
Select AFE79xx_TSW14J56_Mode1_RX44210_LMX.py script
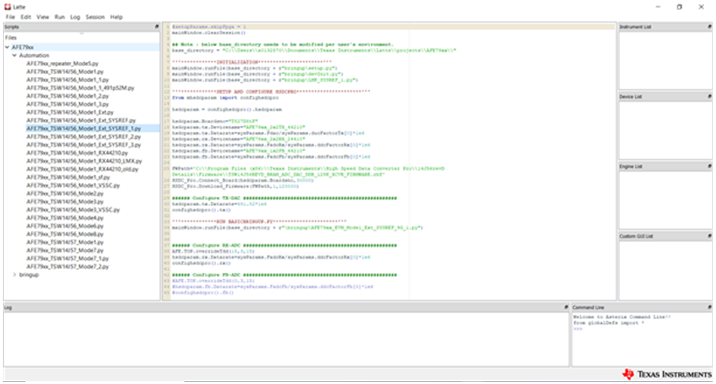84,161
